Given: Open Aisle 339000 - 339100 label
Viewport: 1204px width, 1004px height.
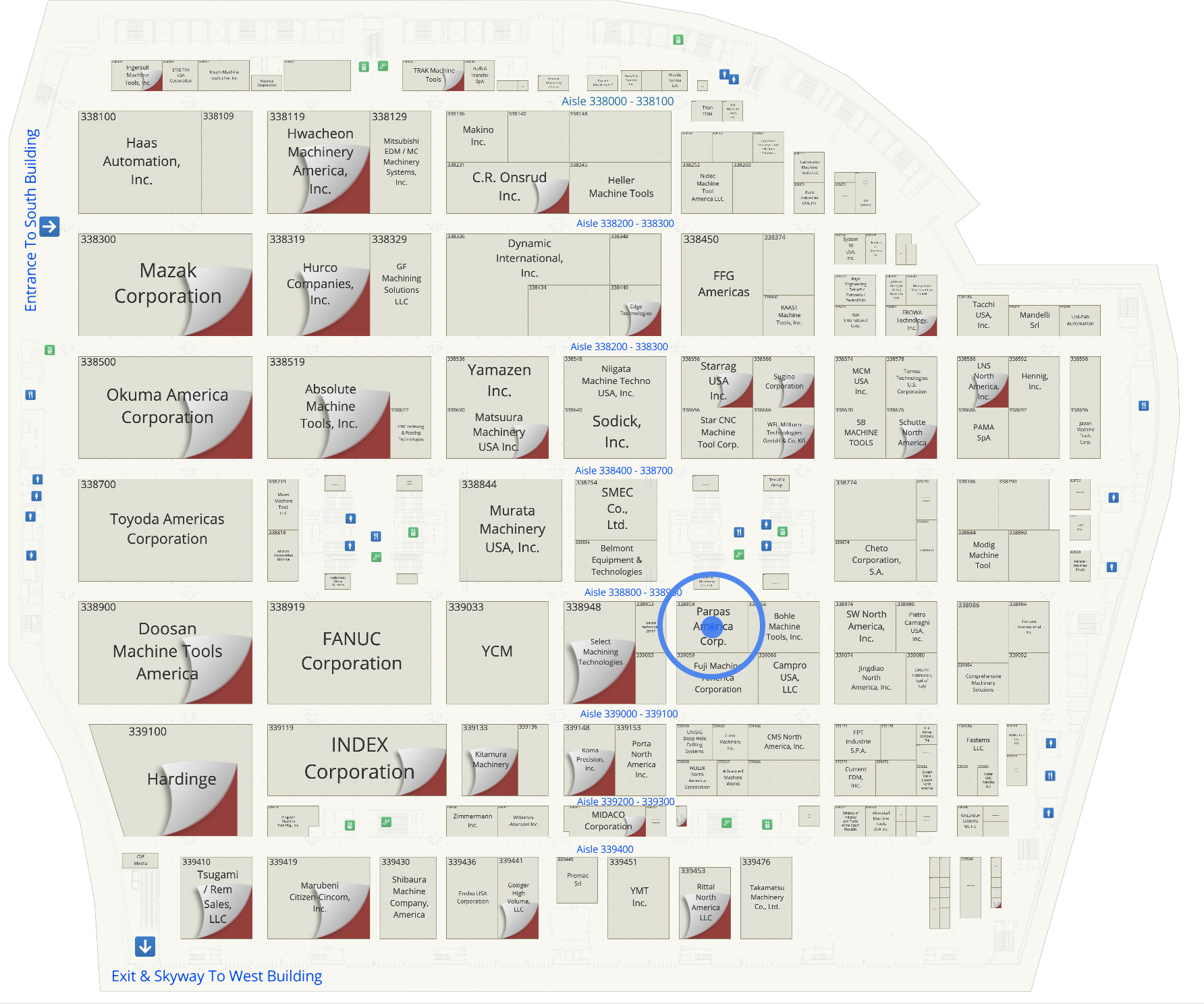Looking at the screenshot, I should [x=629, y=714].
